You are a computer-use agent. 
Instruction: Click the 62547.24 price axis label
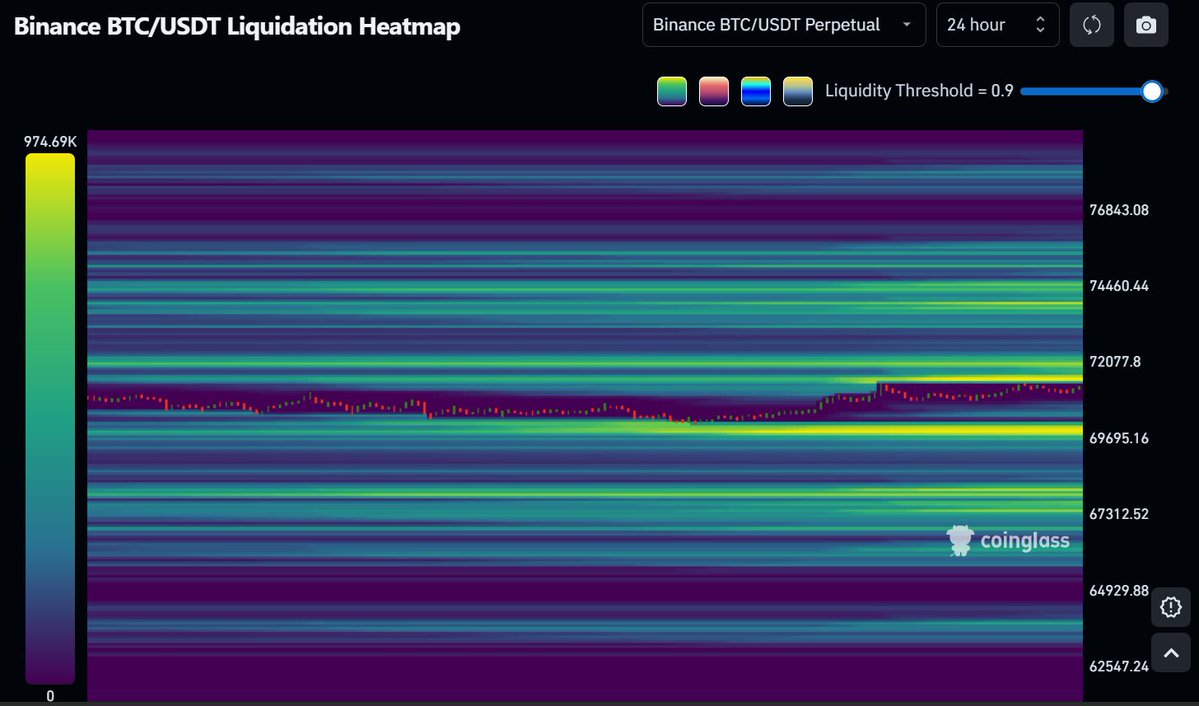[x=1119, y=666]
